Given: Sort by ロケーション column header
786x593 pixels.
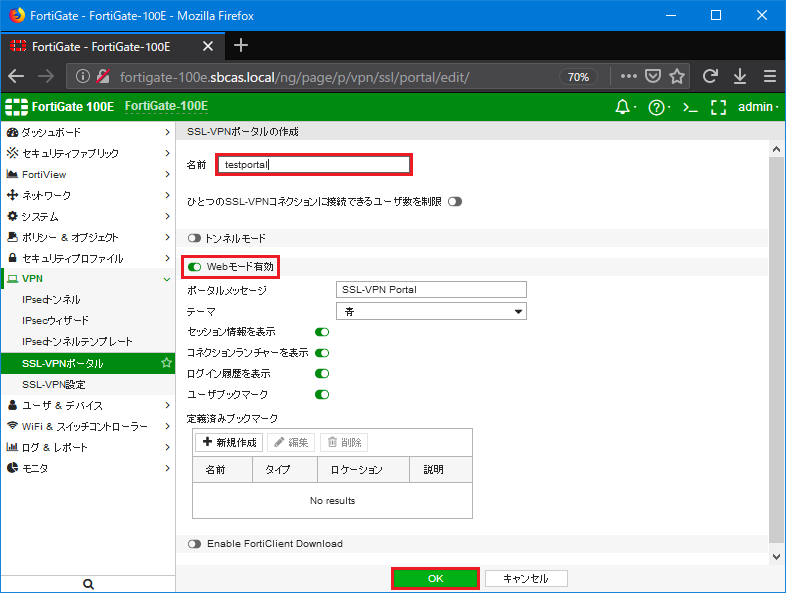Looking at the screenshot, I should (363, 470).
